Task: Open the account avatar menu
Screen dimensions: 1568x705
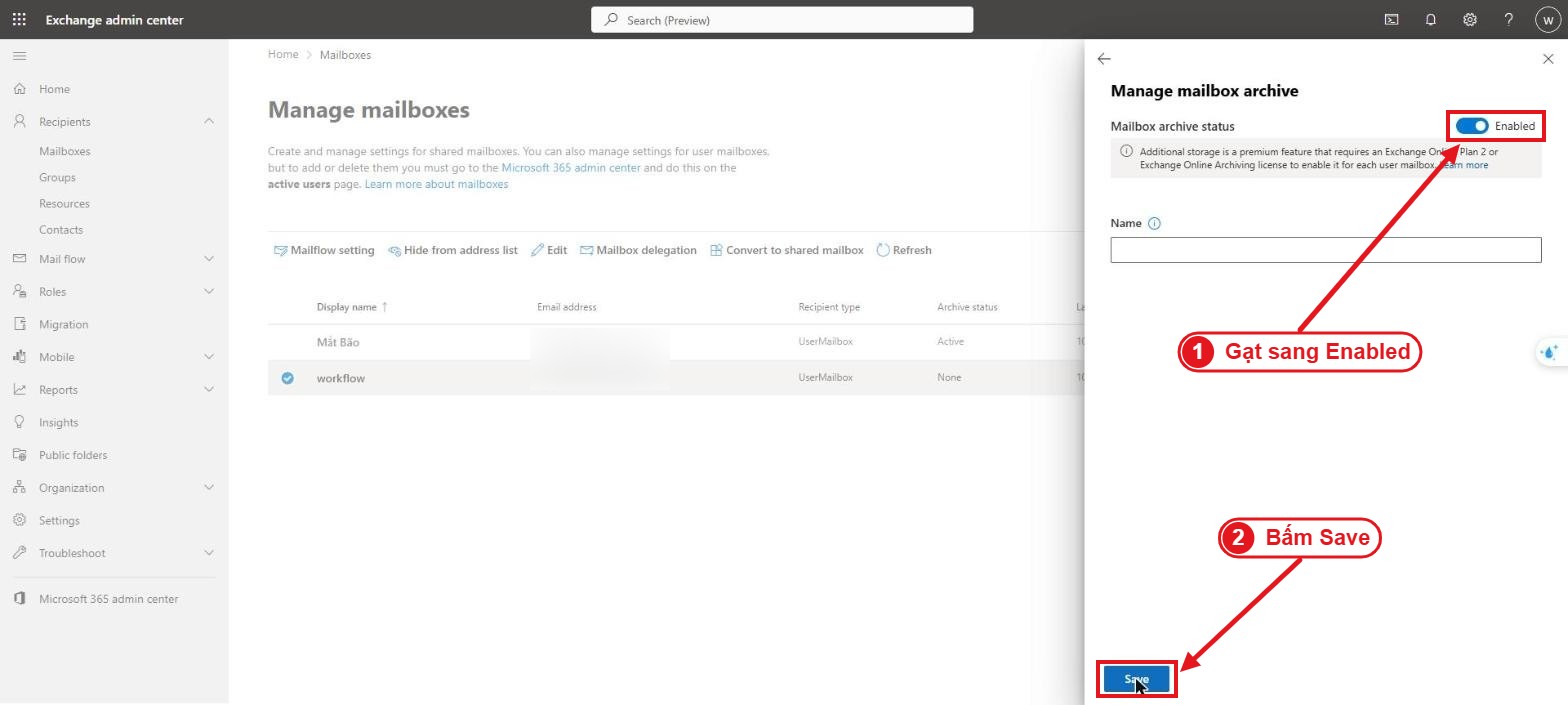Action: click(x=1547, y=19)
